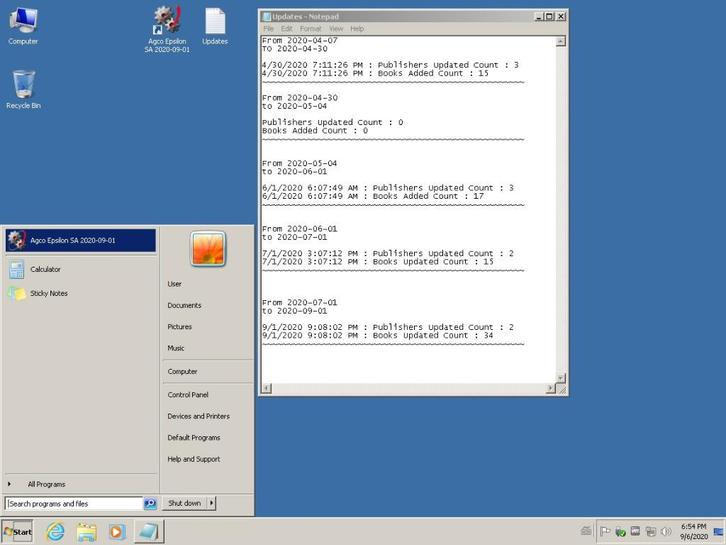Open the Recycle Bin icon
The height and width of the screenshot is (545, 726).
pos(24,87)
